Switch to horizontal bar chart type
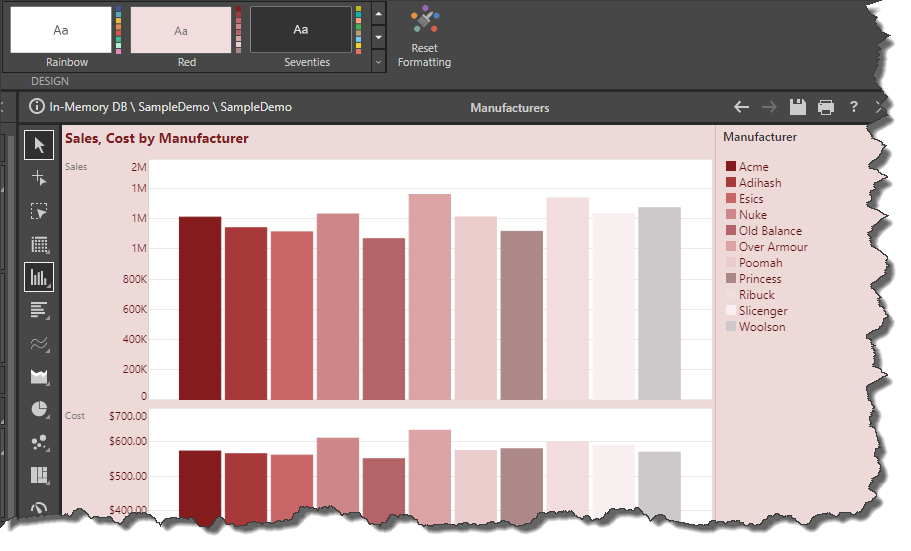Screen dimensions: 911x551 39,310
